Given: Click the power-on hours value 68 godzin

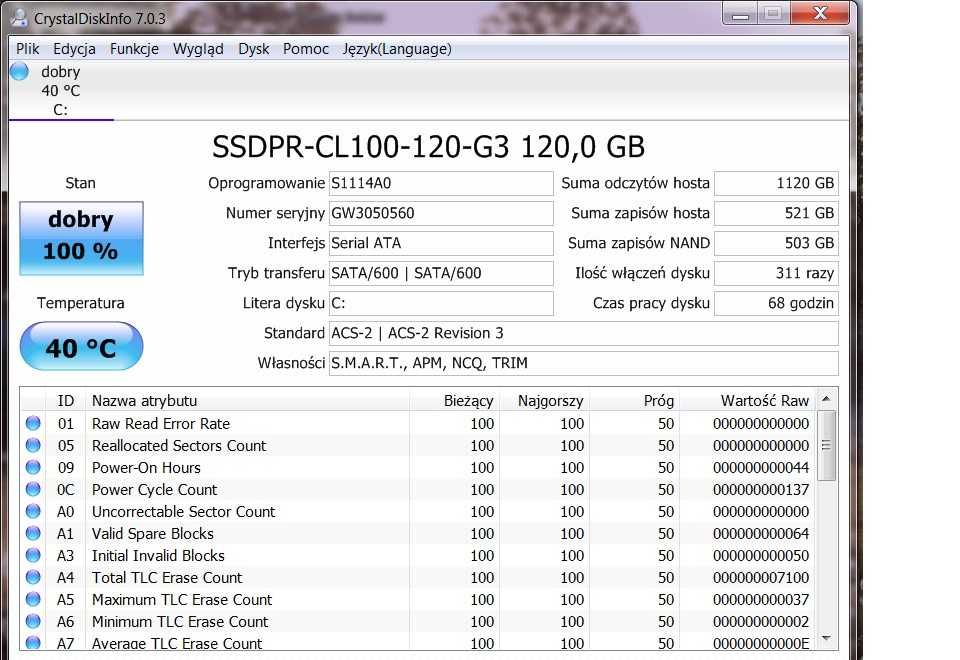Looking at the screenshot, I should (x=776, y=303).
